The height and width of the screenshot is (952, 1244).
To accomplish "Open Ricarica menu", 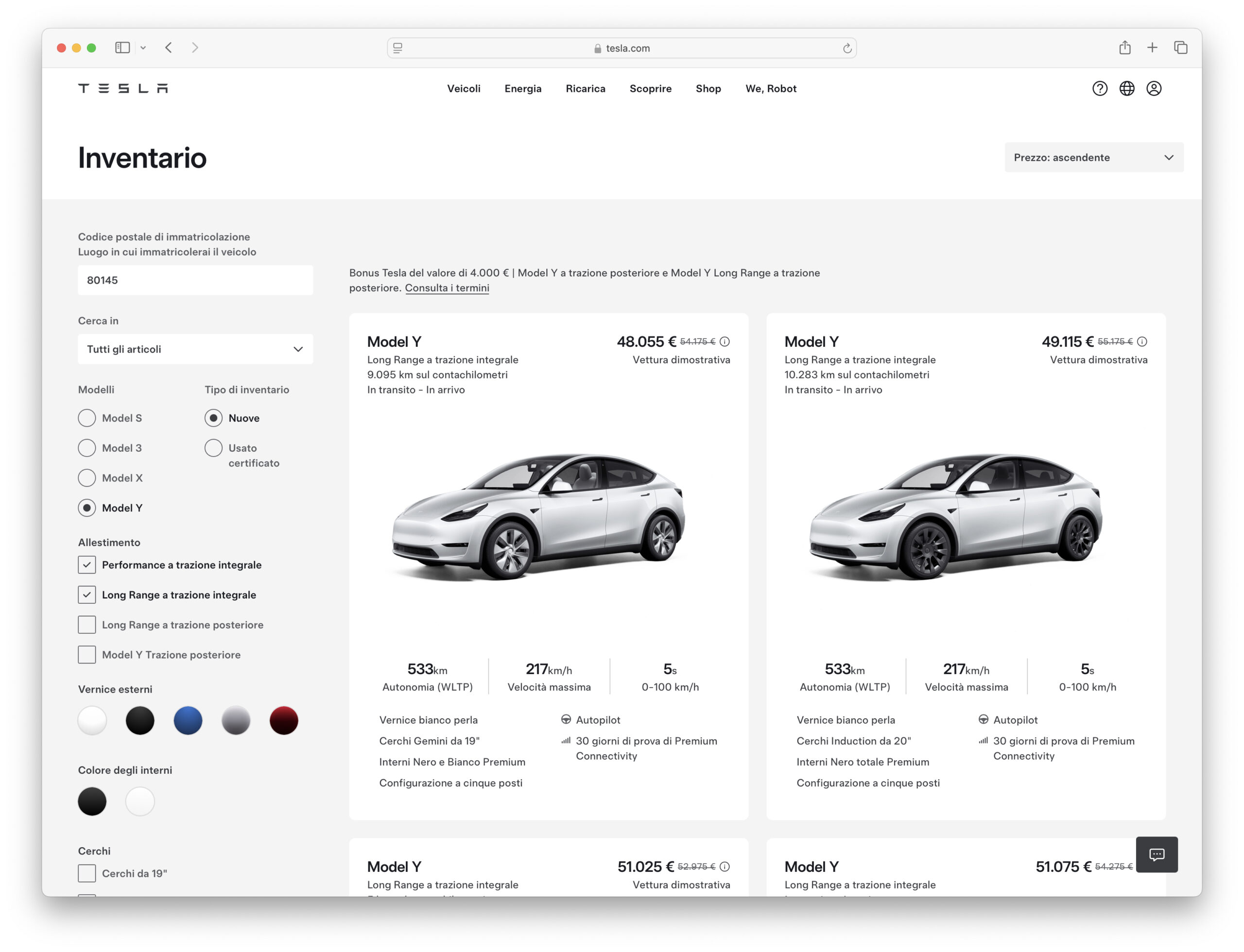I will tap(585, 88).
